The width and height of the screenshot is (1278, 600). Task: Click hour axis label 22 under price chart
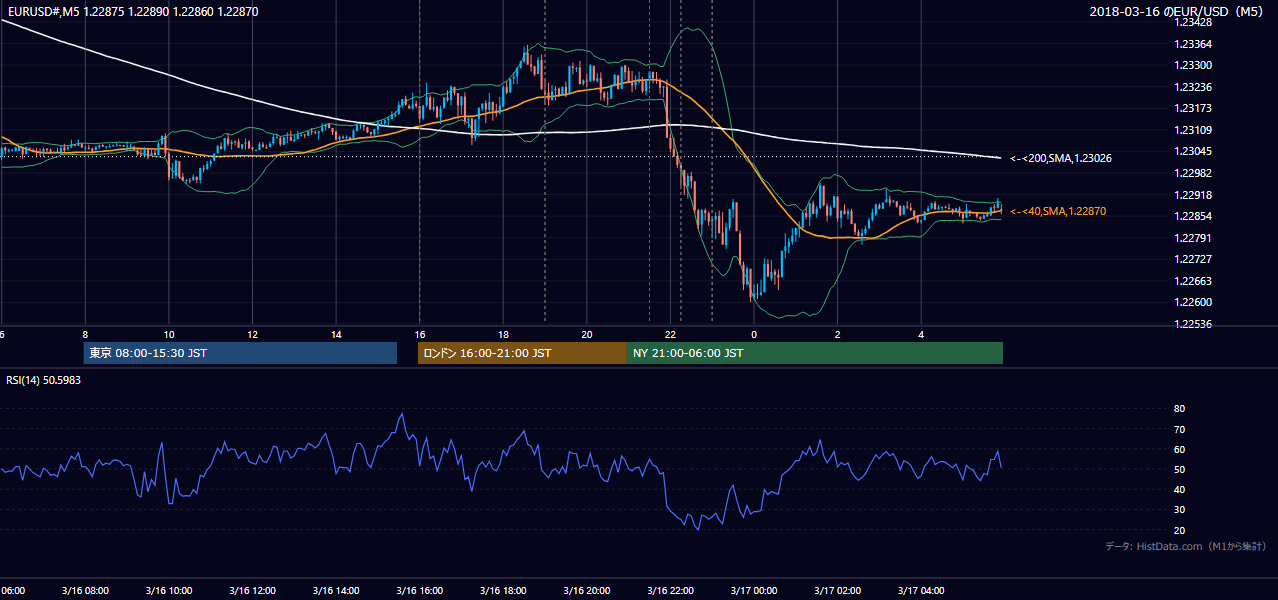tap(671, 335)
